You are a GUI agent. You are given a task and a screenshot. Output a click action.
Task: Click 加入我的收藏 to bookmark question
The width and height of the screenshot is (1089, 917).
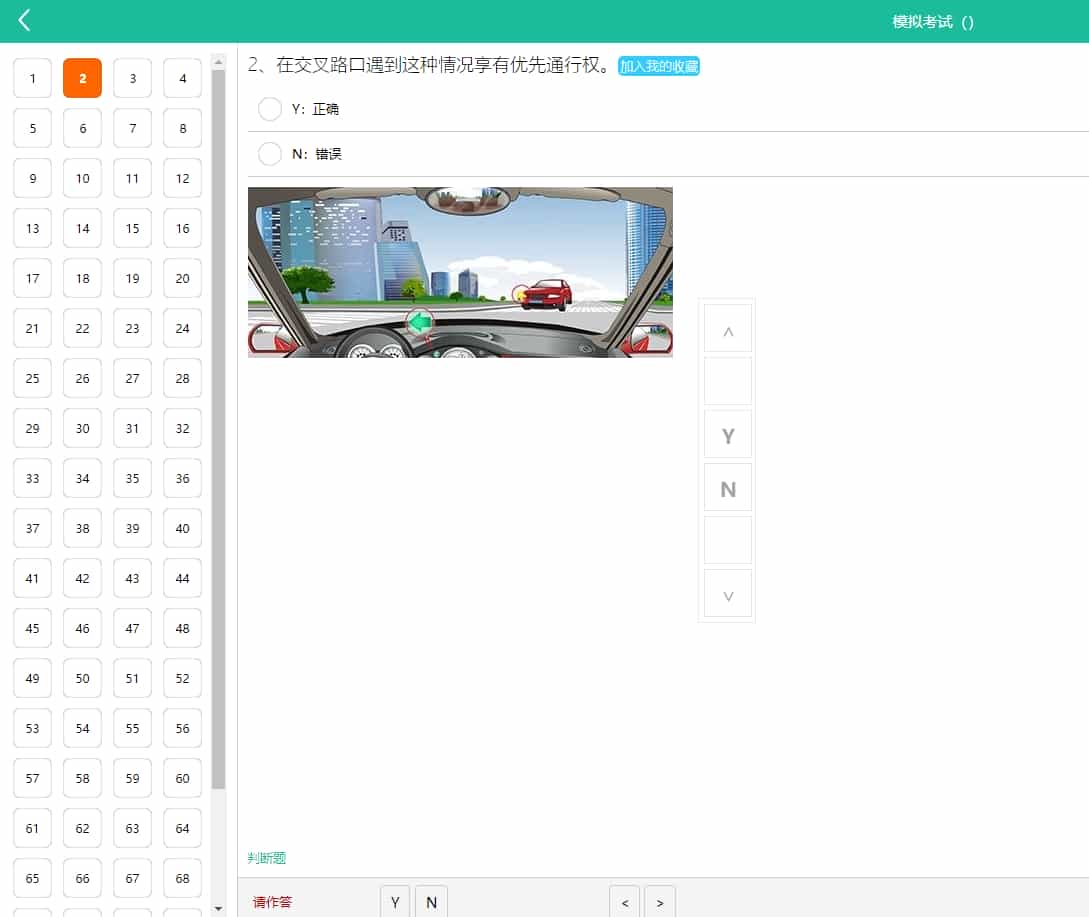658,66
